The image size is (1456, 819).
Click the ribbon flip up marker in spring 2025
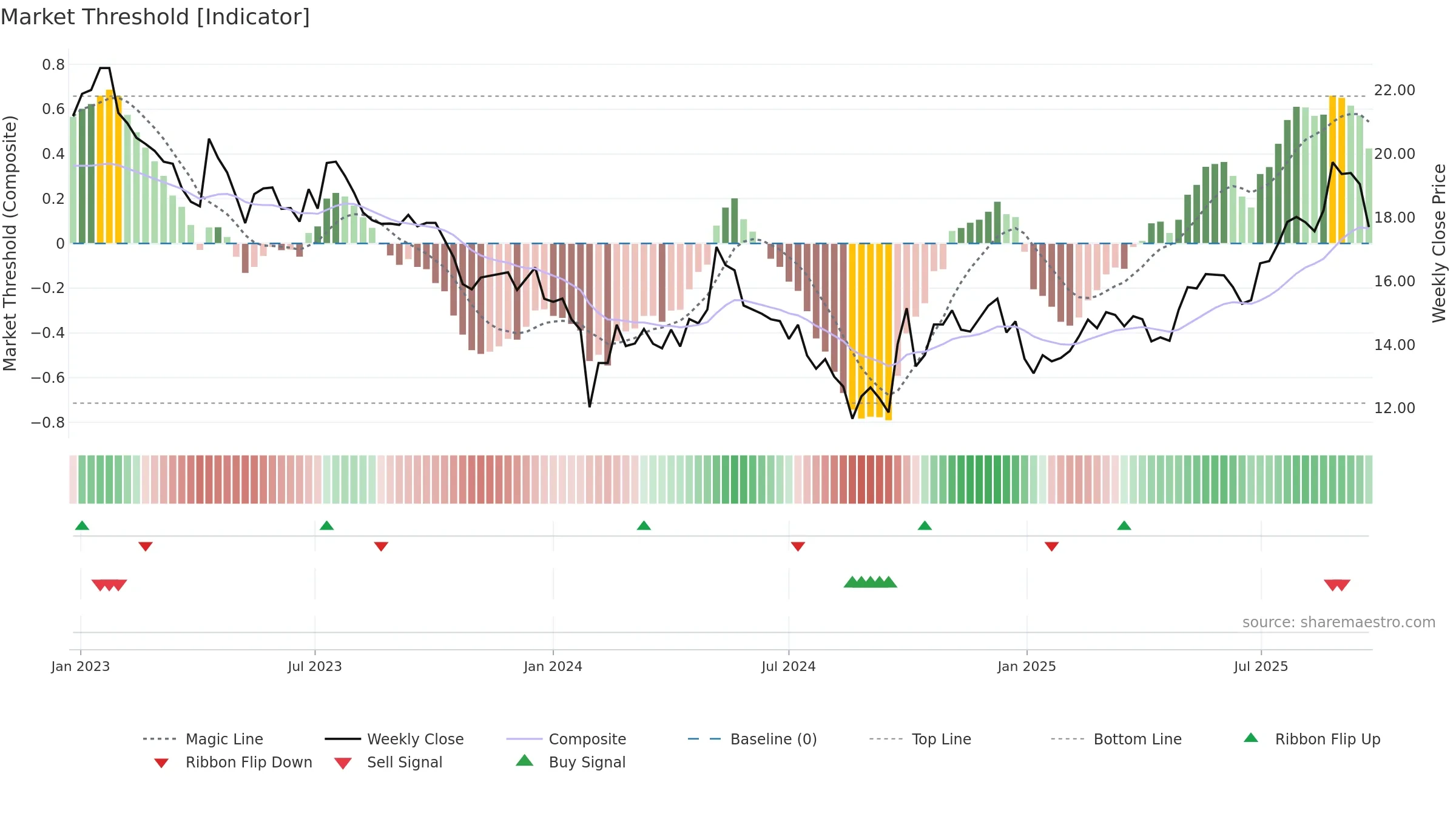point(1124,525)
